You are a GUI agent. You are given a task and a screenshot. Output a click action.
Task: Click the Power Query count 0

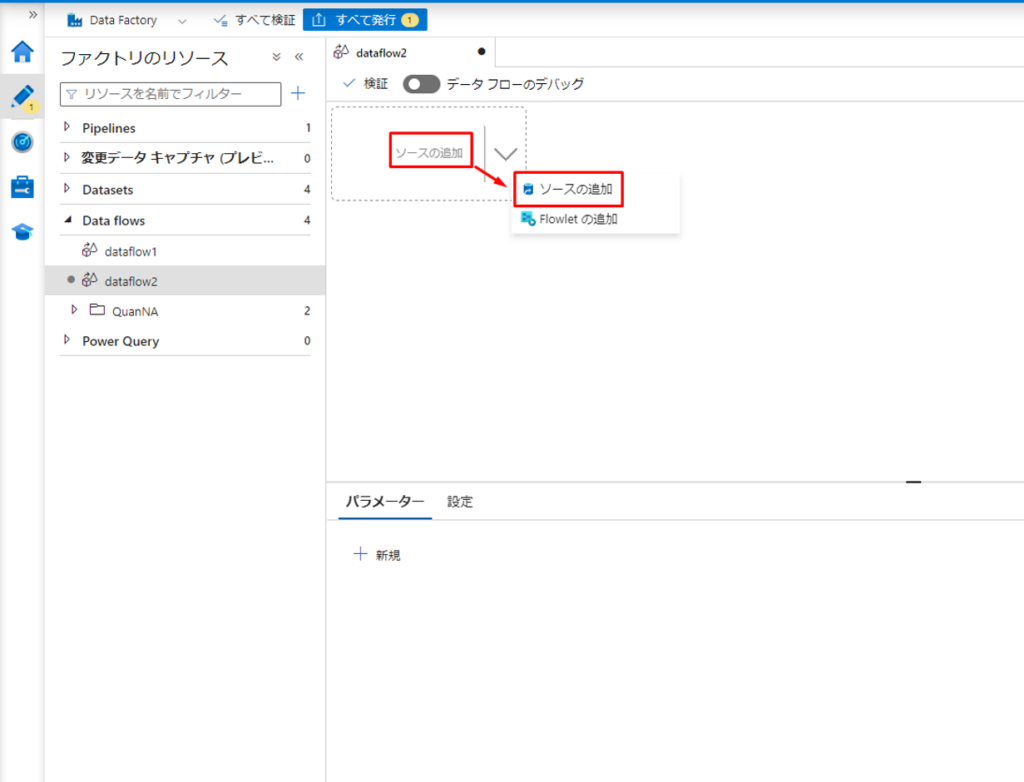pyautogui.click(x=307, y=340)
